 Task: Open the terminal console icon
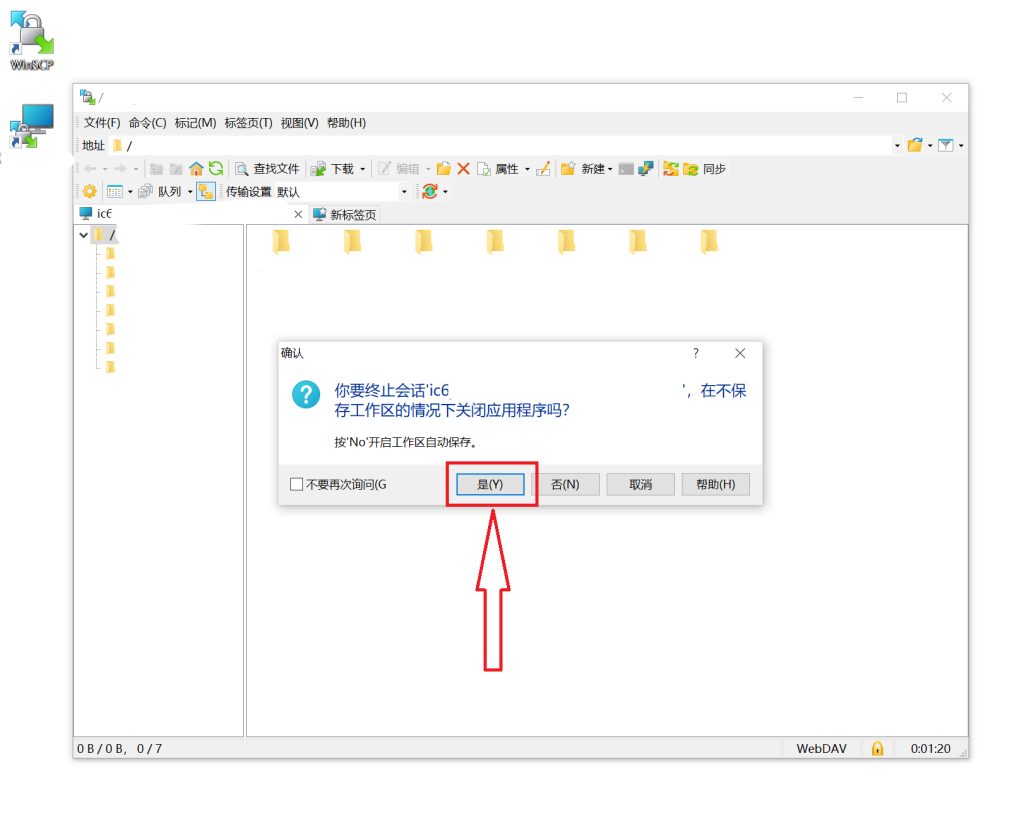tap(626, 169)
